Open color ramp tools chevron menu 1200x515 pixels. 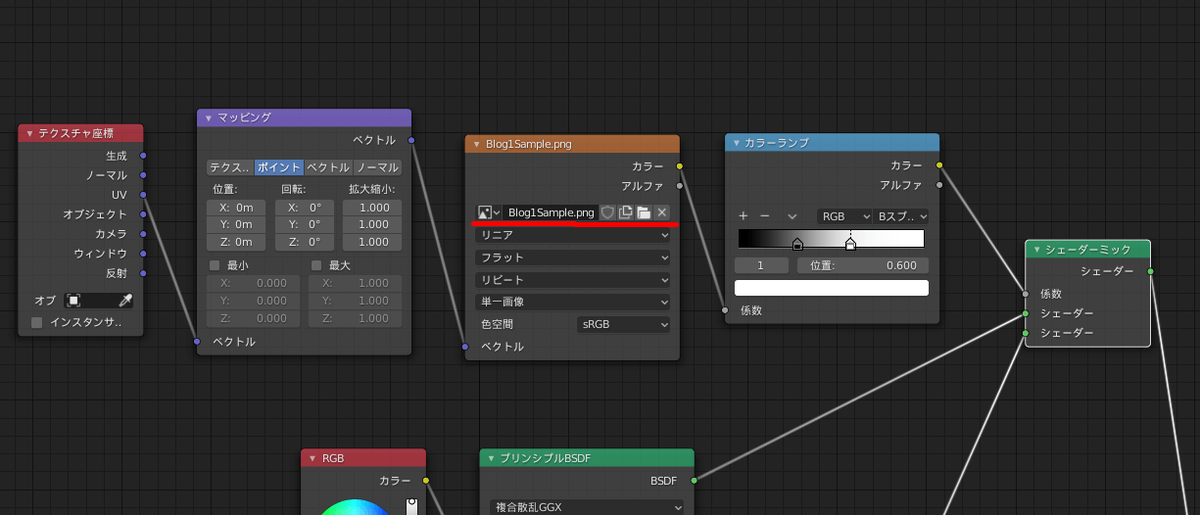click(x=792, y=216)
